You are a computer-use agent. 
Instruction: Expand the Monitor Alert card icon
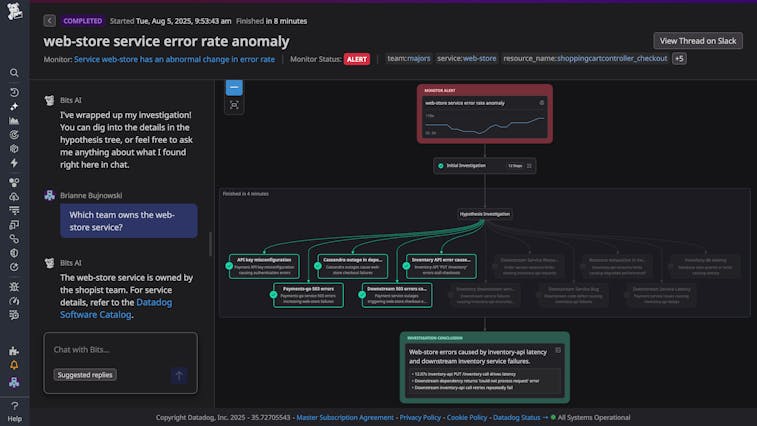[x=542, y=102]
